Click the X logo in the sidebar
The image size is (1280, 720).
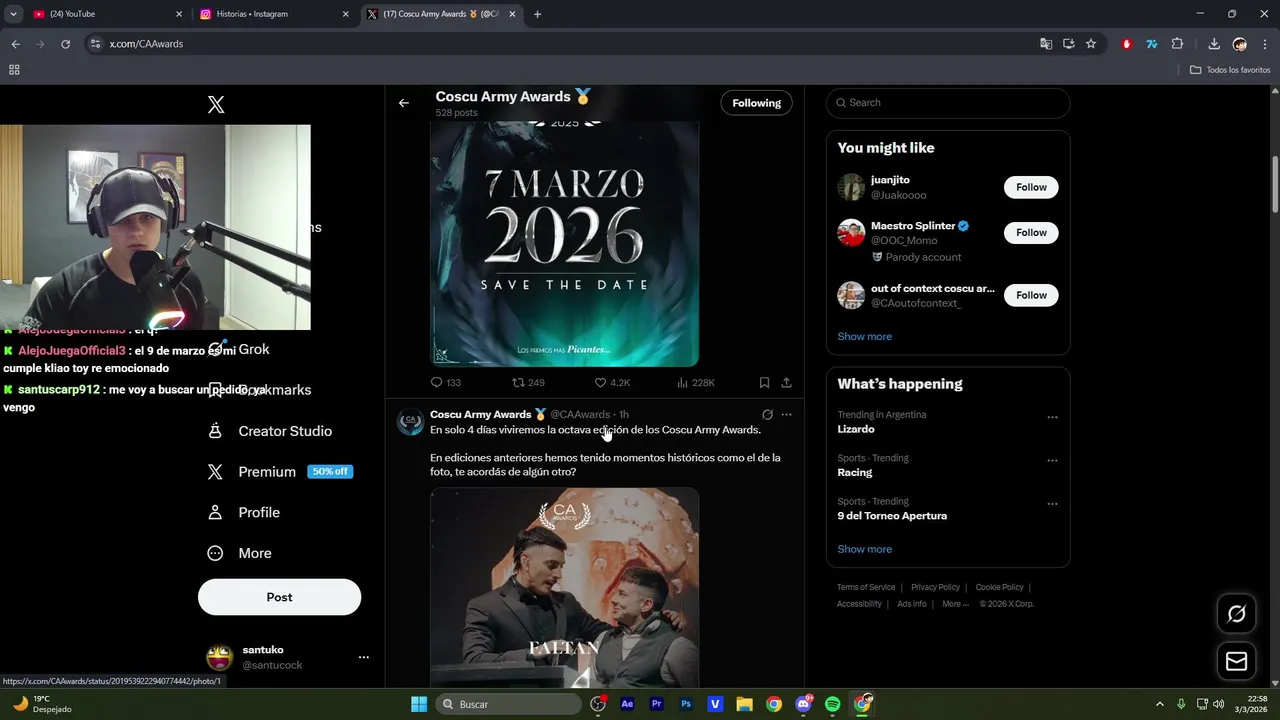tap(216, 105)
